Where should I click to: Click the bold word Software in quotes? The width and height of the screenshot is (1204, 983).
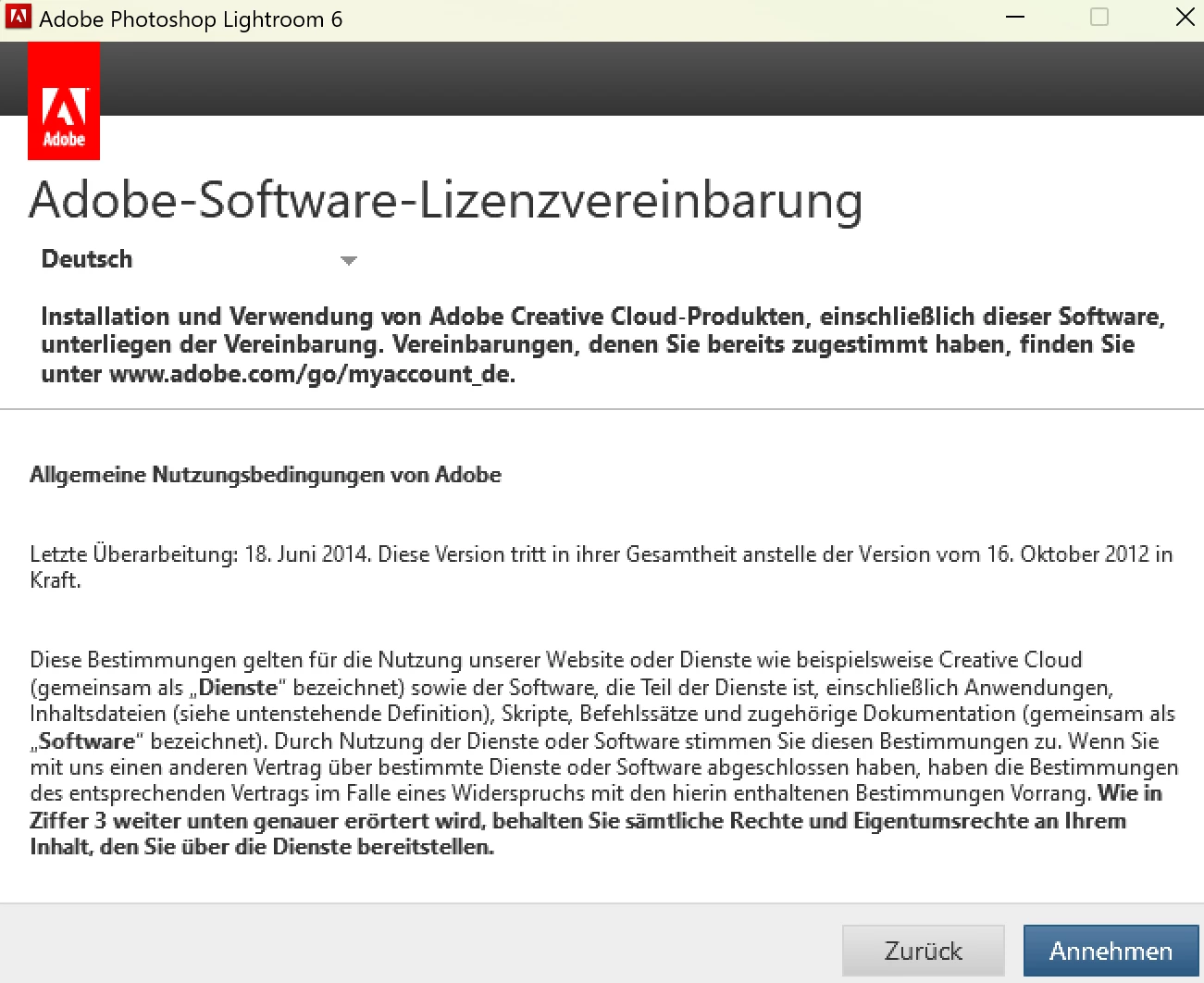(86, 740)
